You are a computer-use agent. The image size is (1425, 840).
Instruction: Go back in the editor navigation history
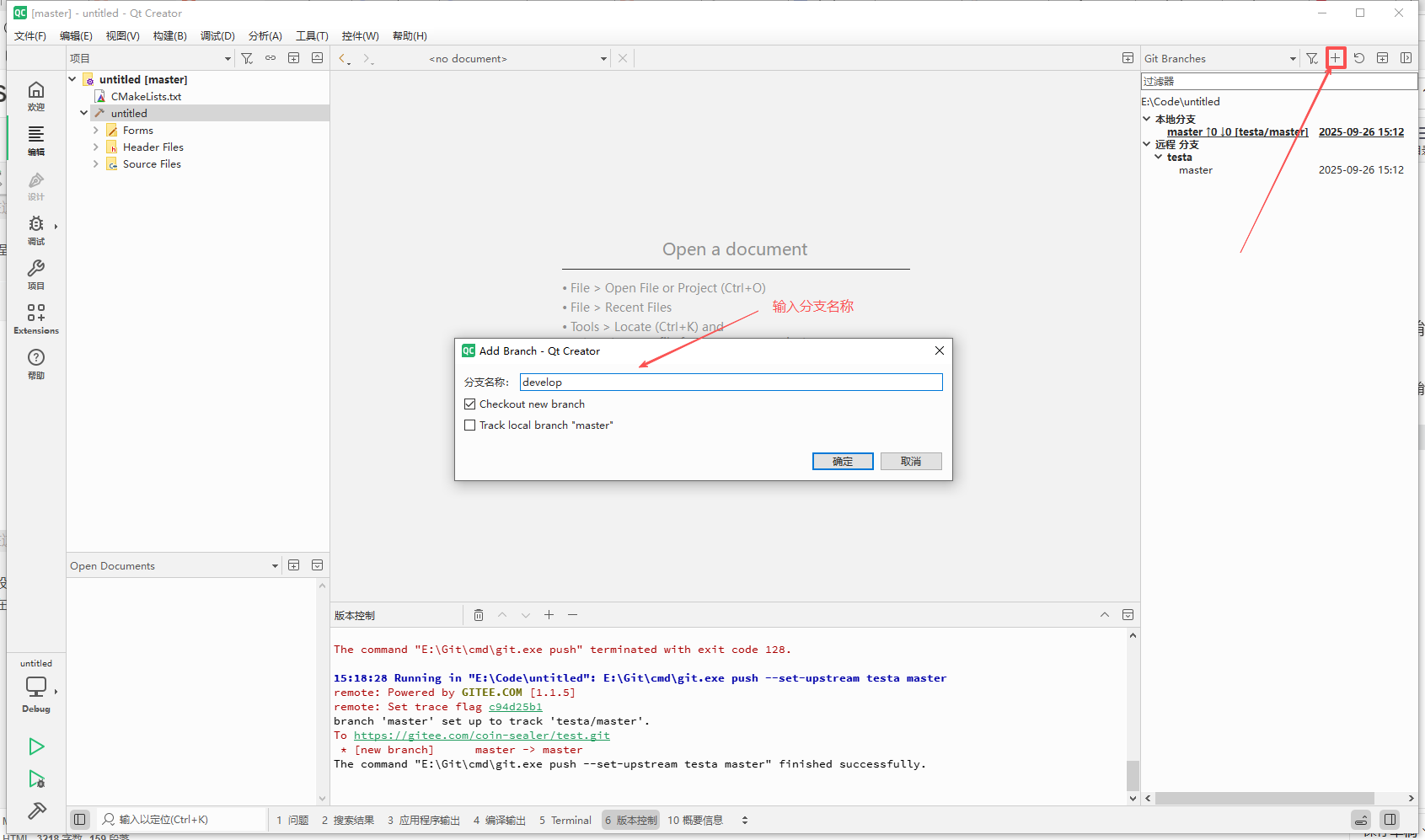[x=343, y=58]
